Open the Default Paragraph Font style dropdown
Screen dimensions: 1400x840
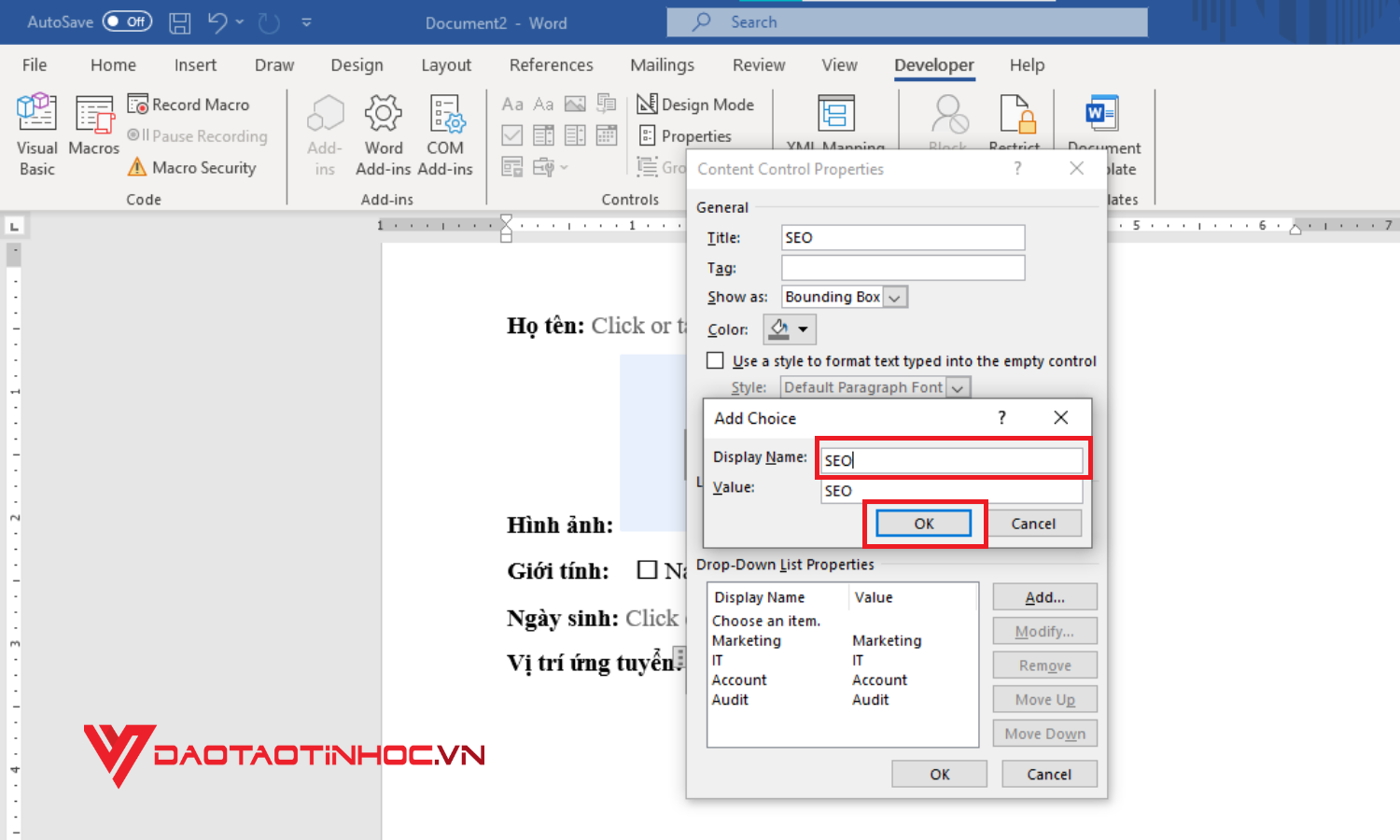958,386
